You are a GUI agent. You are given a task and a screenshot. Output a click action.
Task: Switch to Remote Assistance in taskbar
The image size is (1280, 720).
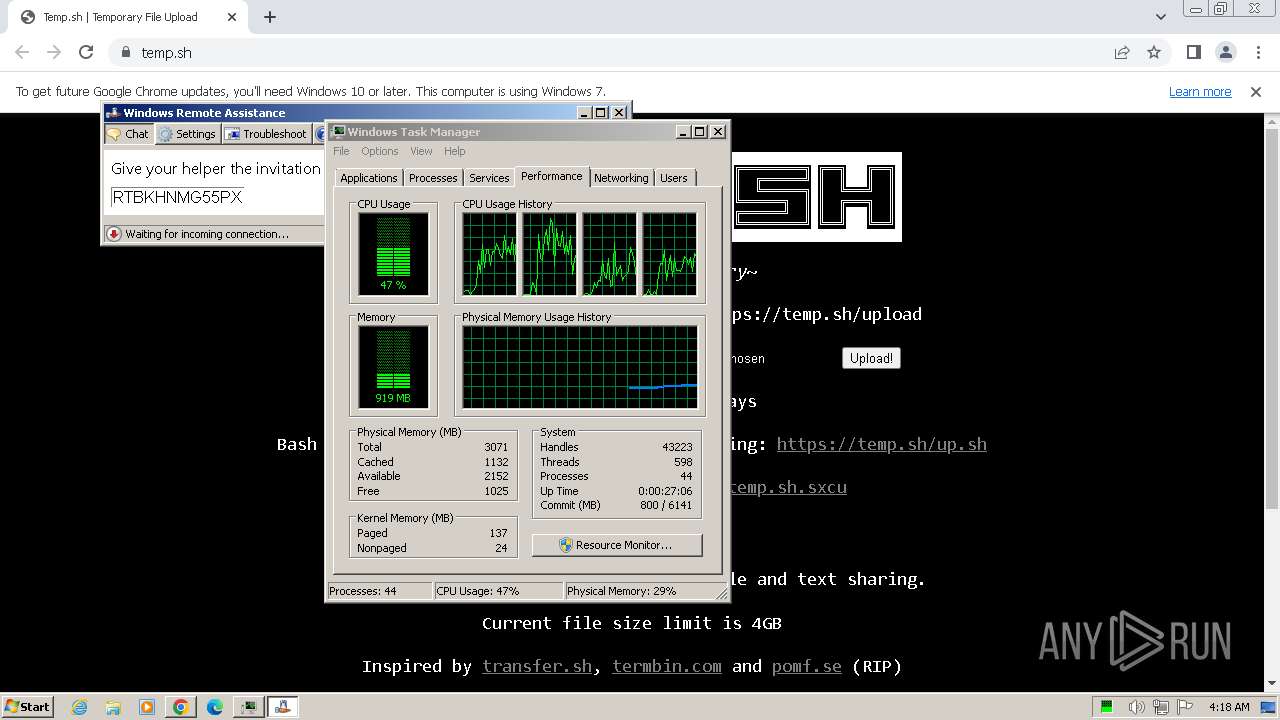[x=283, y=707]
